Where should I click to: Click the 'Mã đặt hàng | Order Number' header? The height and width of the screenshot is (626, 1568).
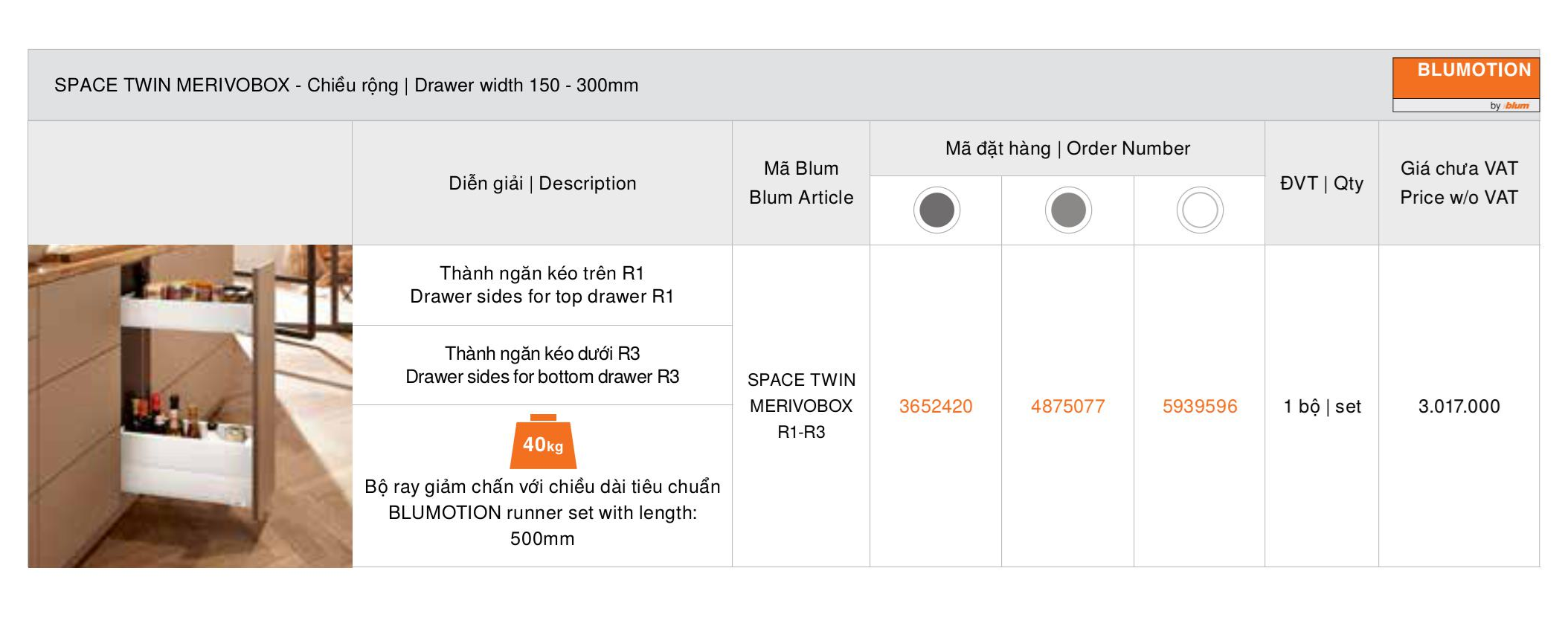[1067, 148]
